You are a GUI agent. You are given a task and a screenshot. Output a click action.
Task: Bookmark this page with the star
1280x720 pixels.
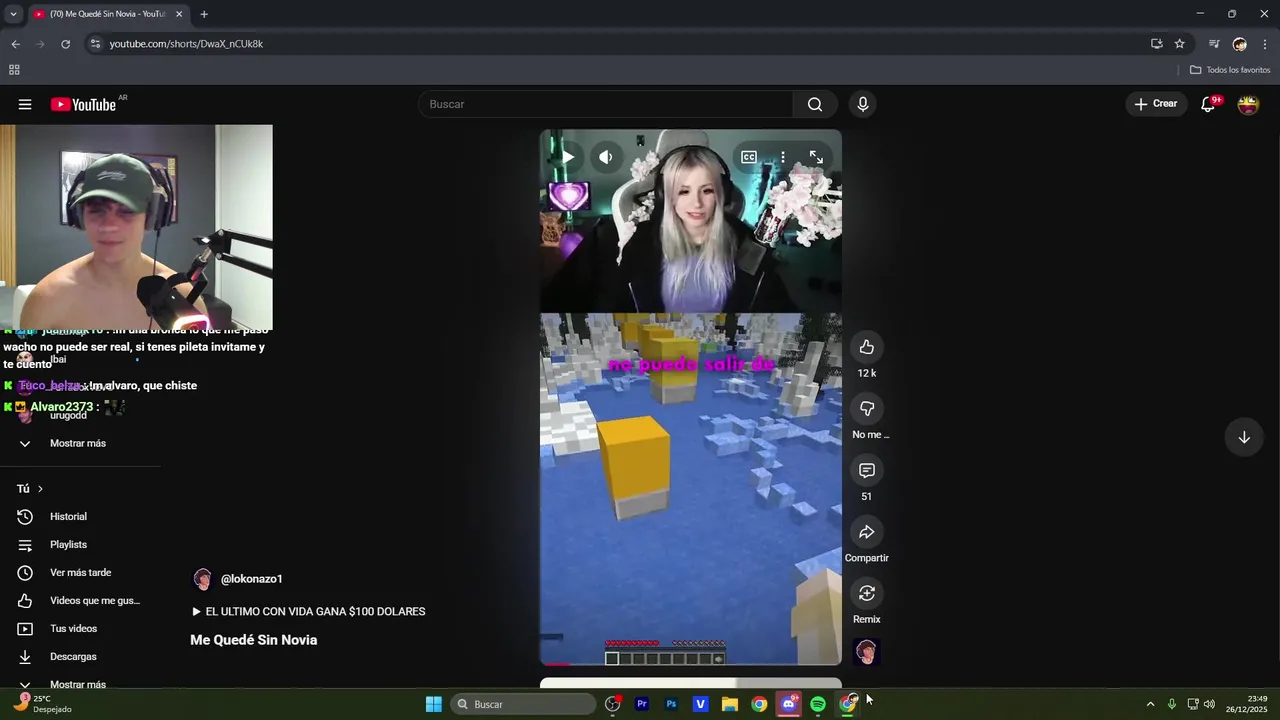1180,44
